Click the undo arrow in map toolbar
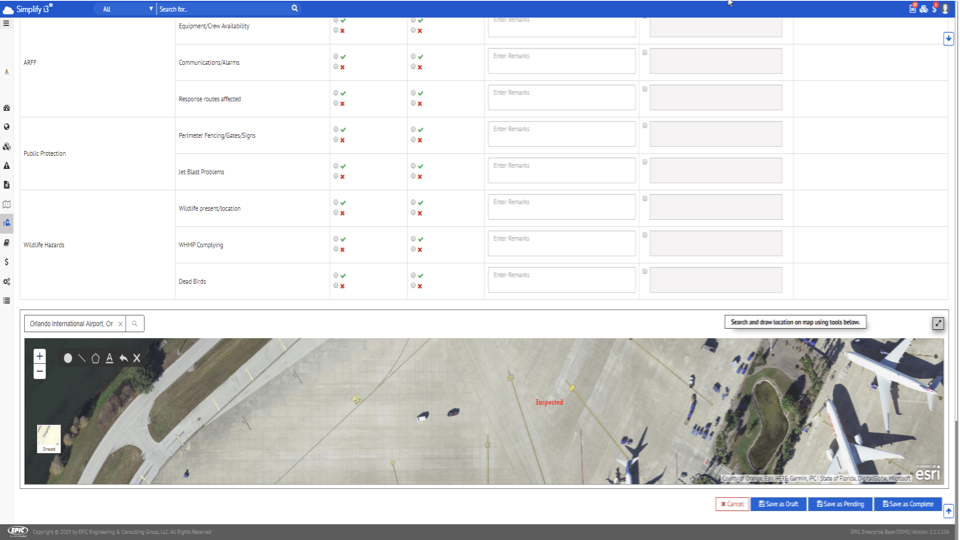 124,358
